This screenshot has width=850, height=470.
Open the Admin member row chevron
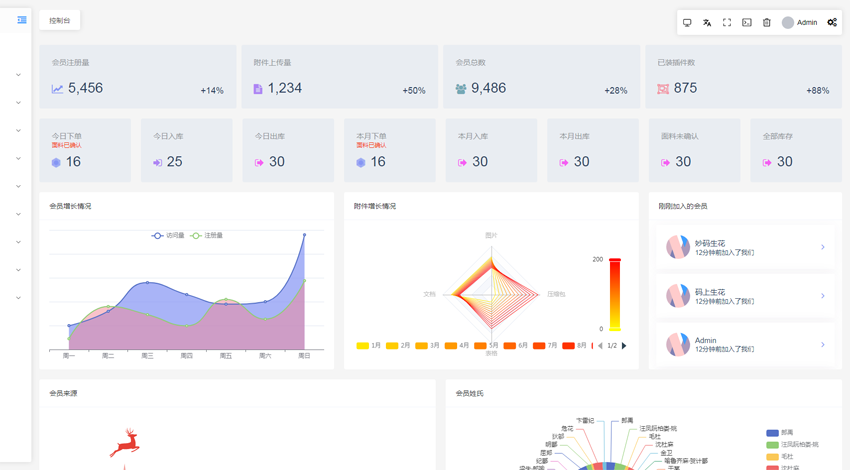point(822,345)
